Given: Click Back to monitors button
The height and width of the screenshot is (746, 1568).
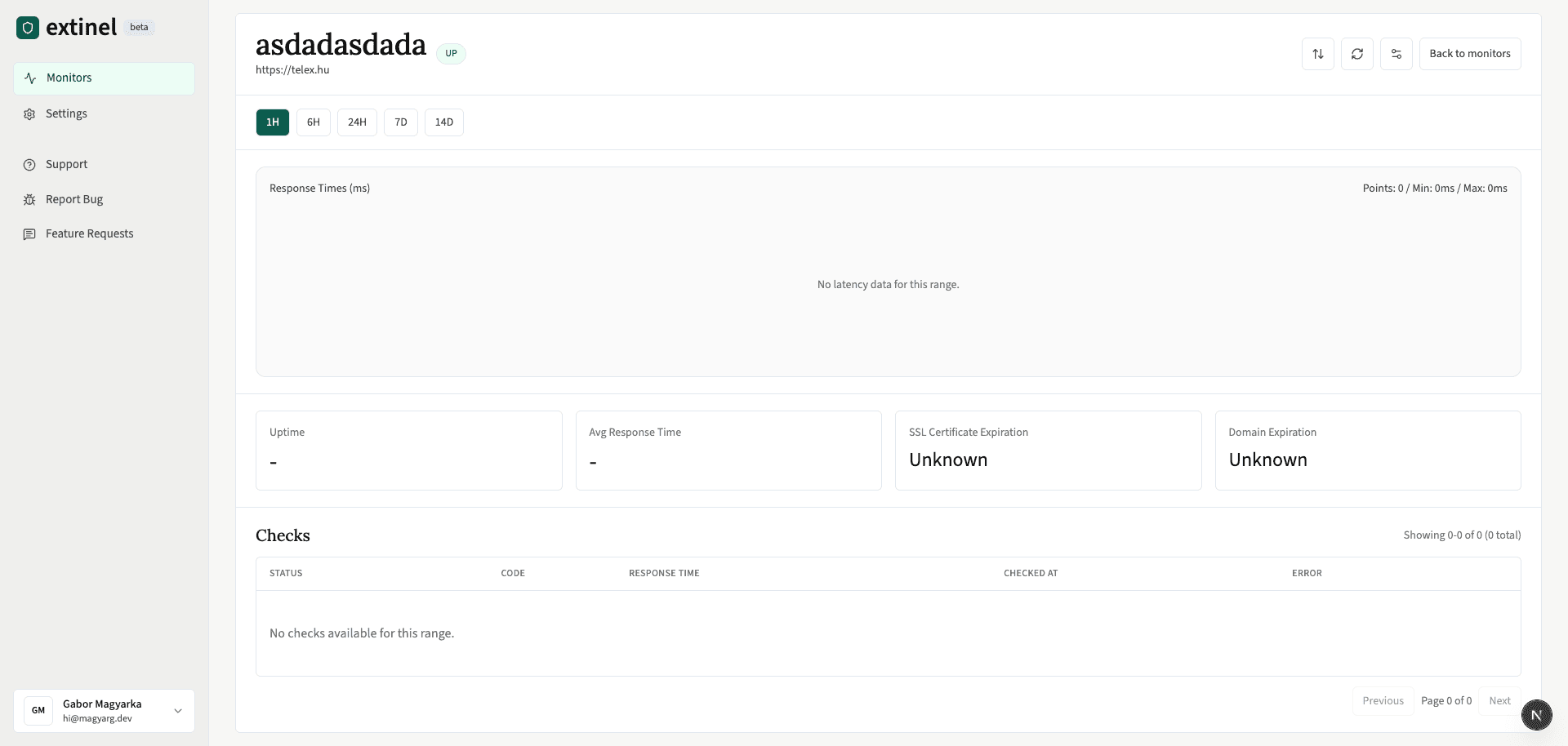Looking at the screenshot, I should tap(1469, 54).
